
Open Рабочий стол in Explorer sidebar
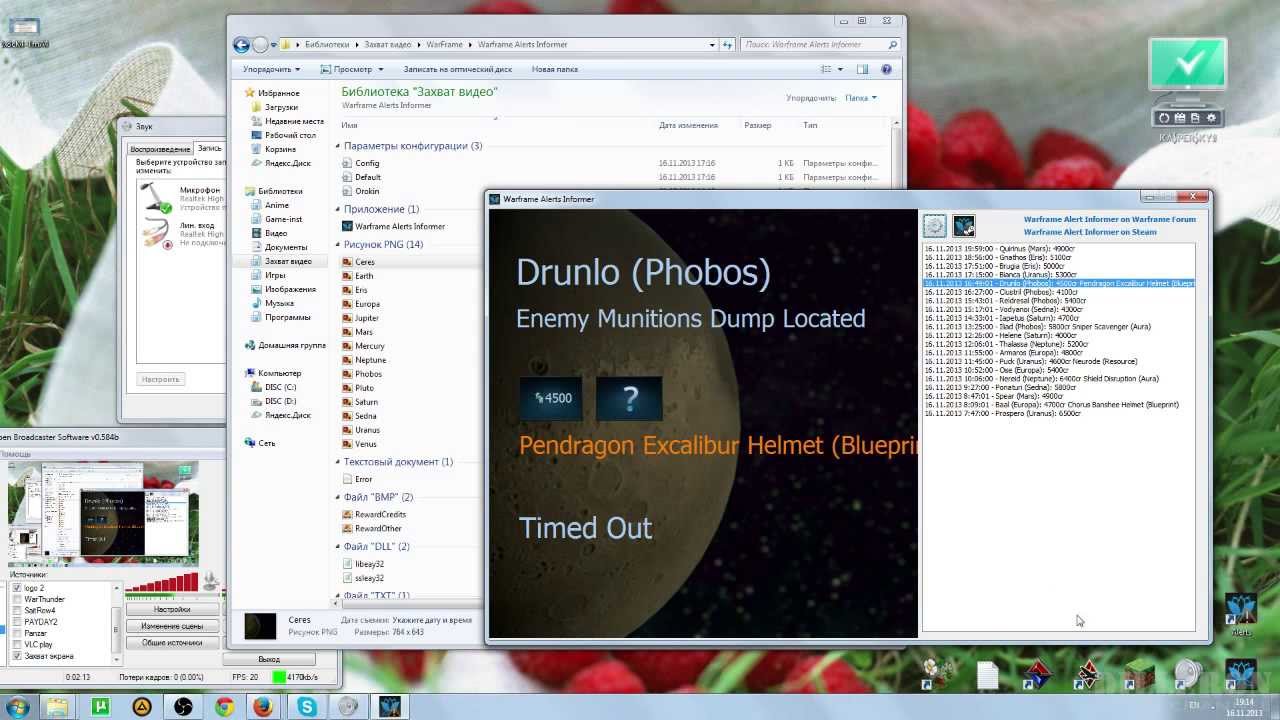283,135
